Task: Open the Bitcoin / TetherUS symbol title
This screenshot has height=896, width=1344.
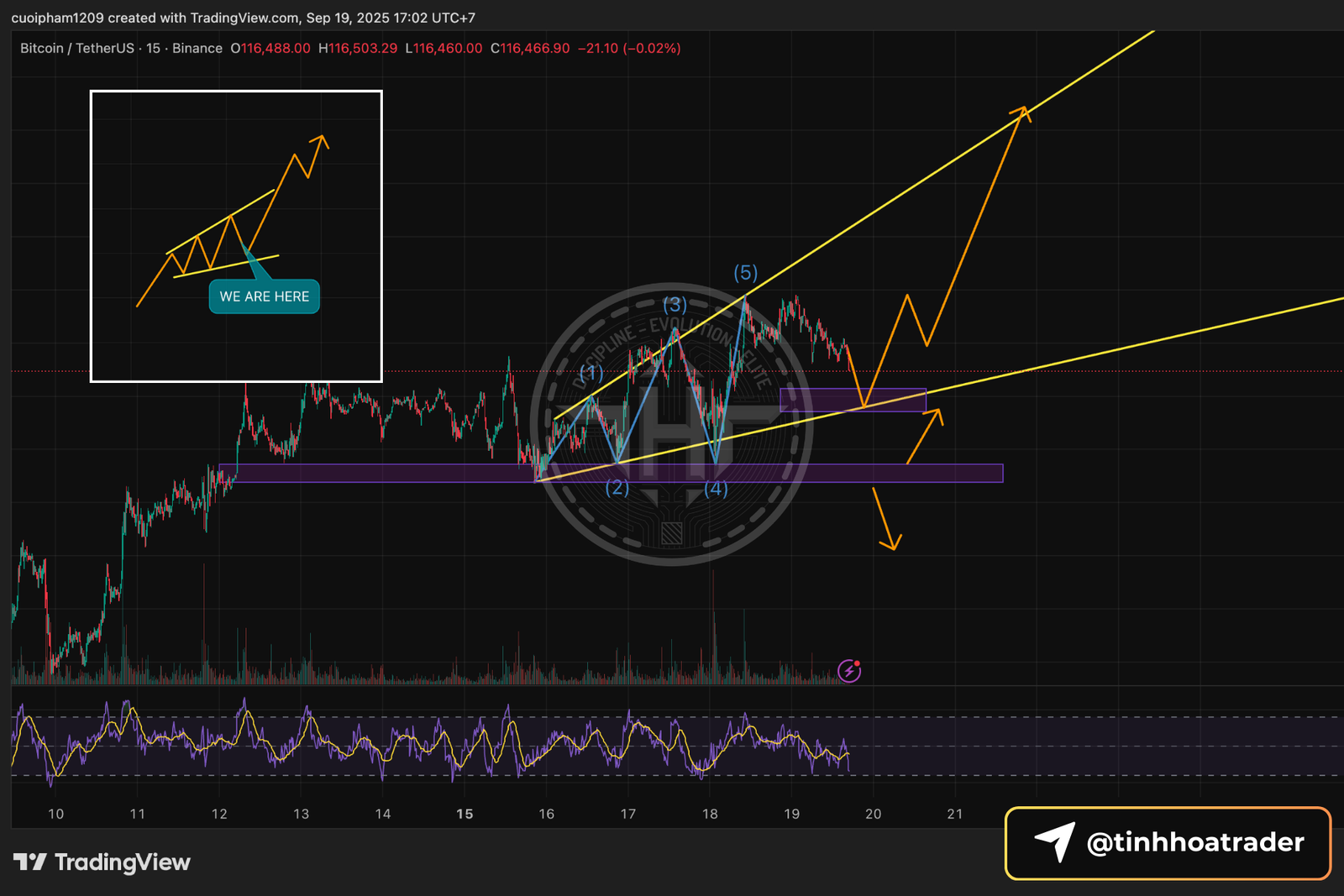Action: coord(77,49)
